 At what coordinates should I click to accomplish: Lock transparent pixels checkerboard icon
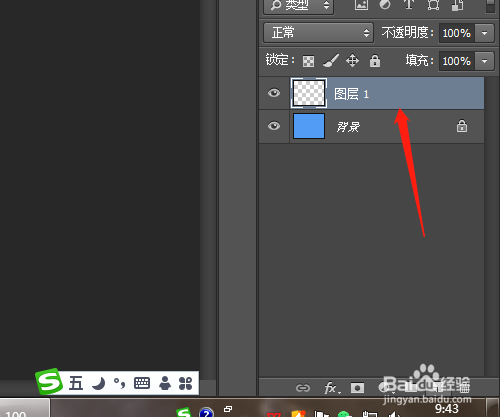click(308, 61)
